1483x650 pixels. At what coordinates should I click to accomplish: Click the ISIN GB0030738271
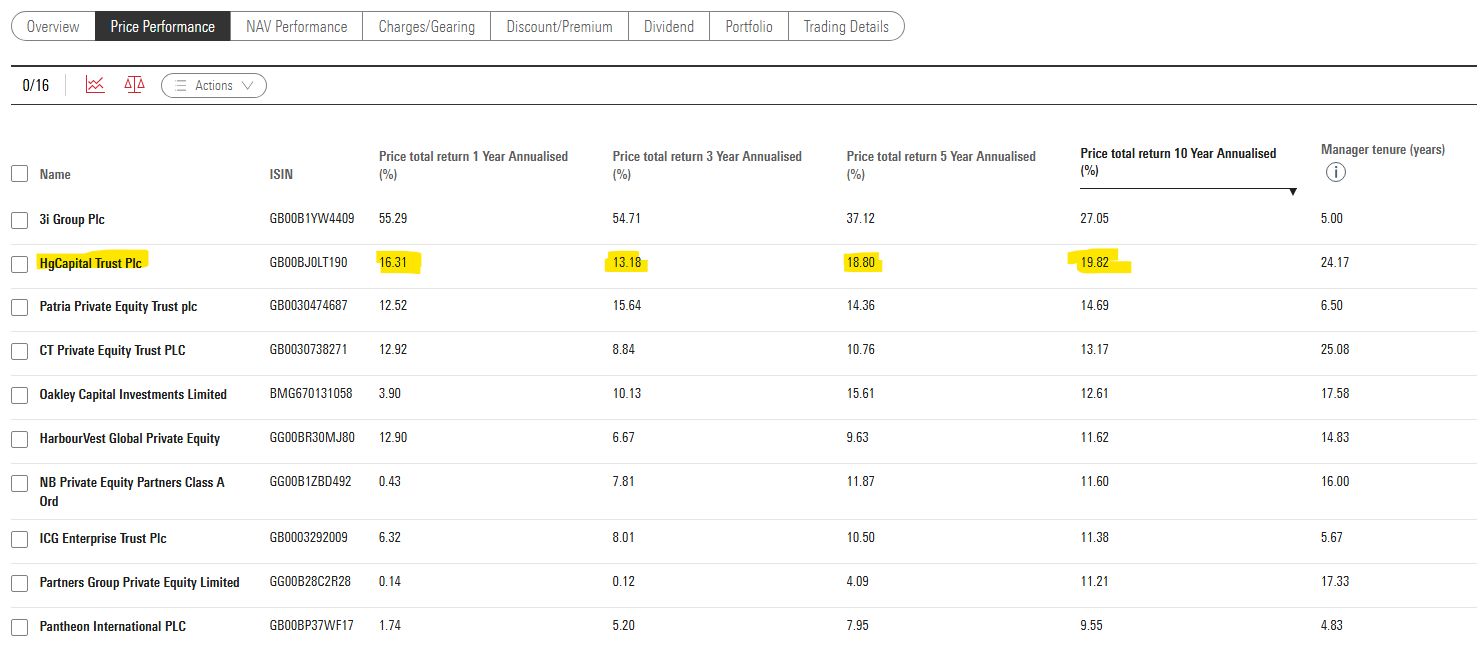click(x=309, y=350)
